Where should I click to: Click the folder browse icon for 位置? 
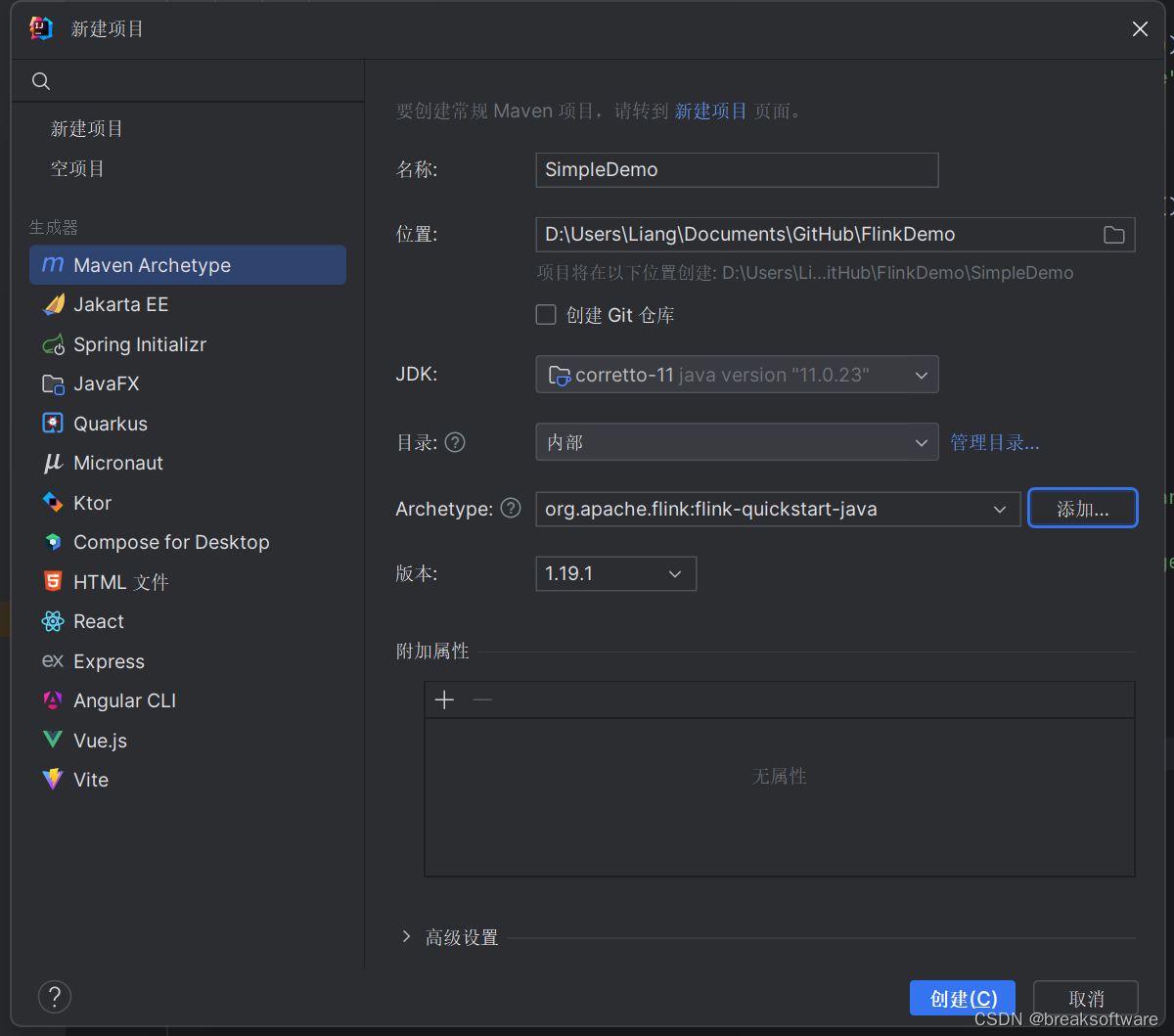point(1113,235)
